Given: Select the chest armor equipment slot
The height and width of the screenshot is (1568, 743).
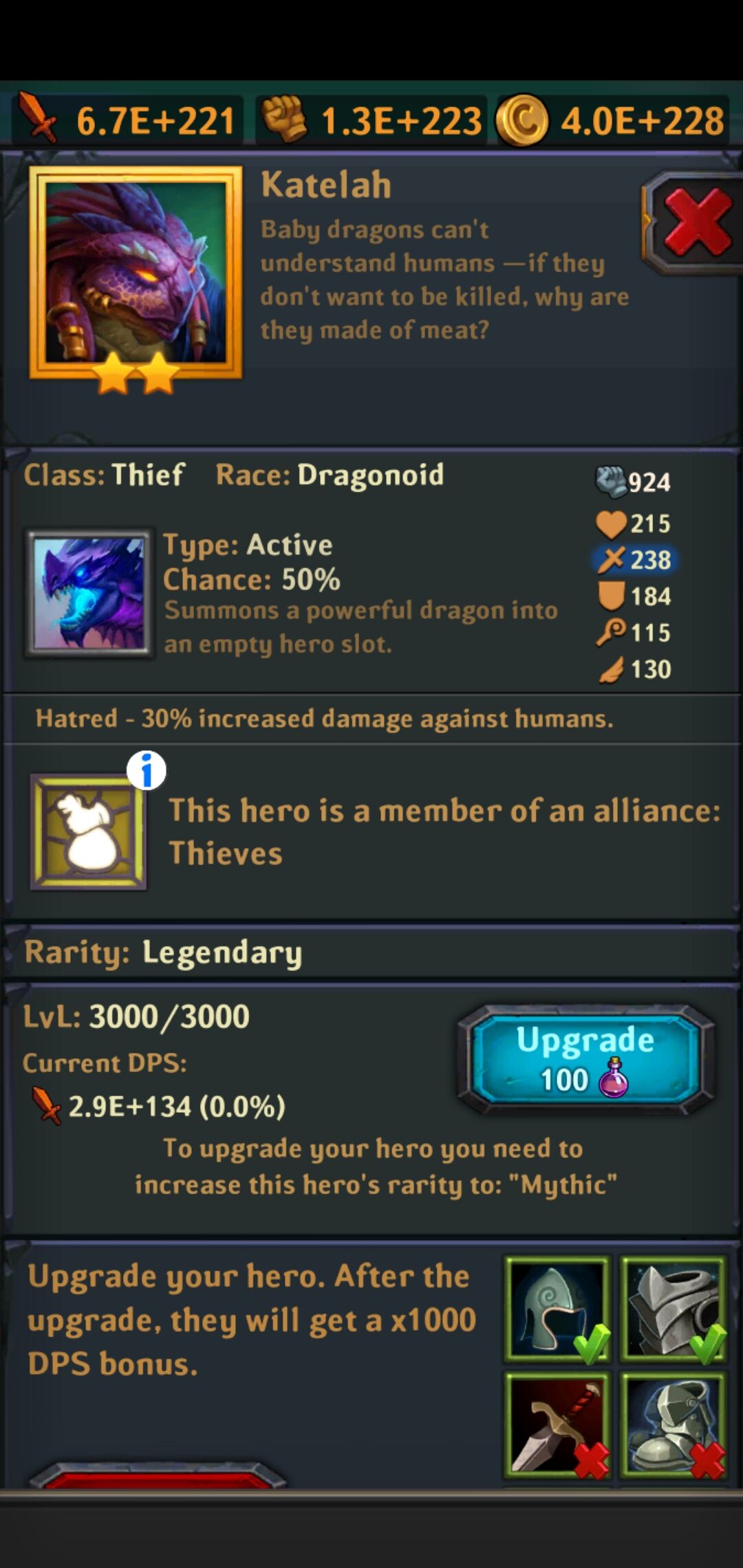Looking at the screenshot, I should click(x=674, y=1309).
